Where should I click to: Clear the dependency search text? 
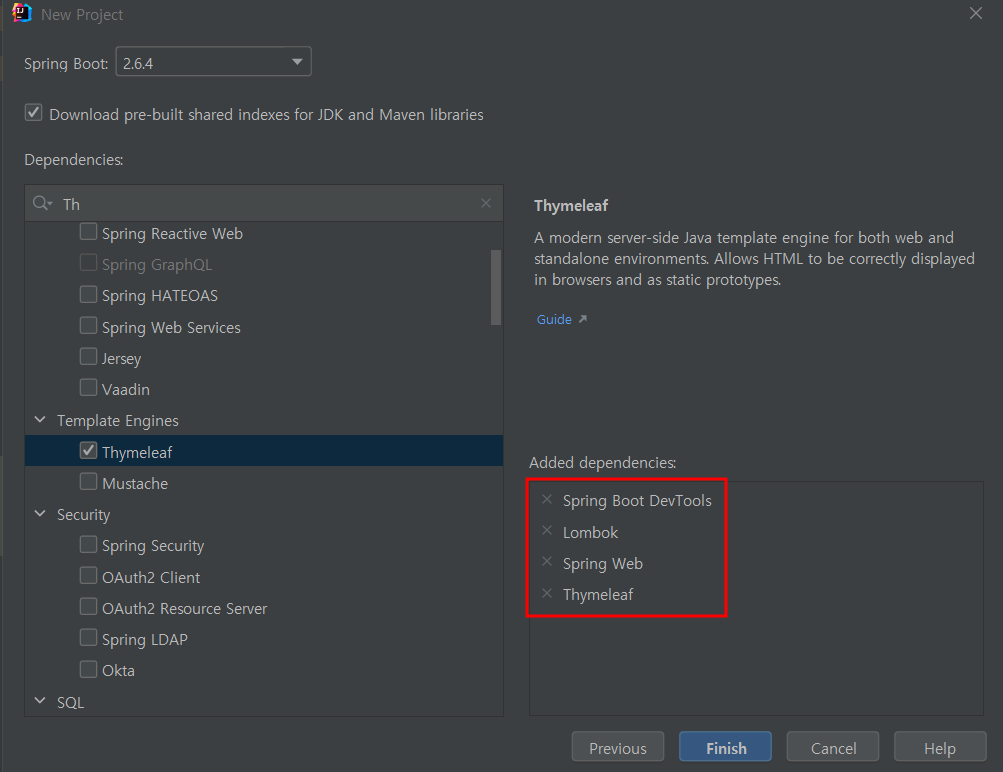486,203
